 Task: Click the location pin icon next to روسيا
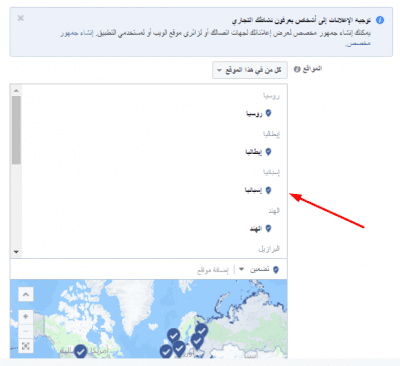click(268, 113)
